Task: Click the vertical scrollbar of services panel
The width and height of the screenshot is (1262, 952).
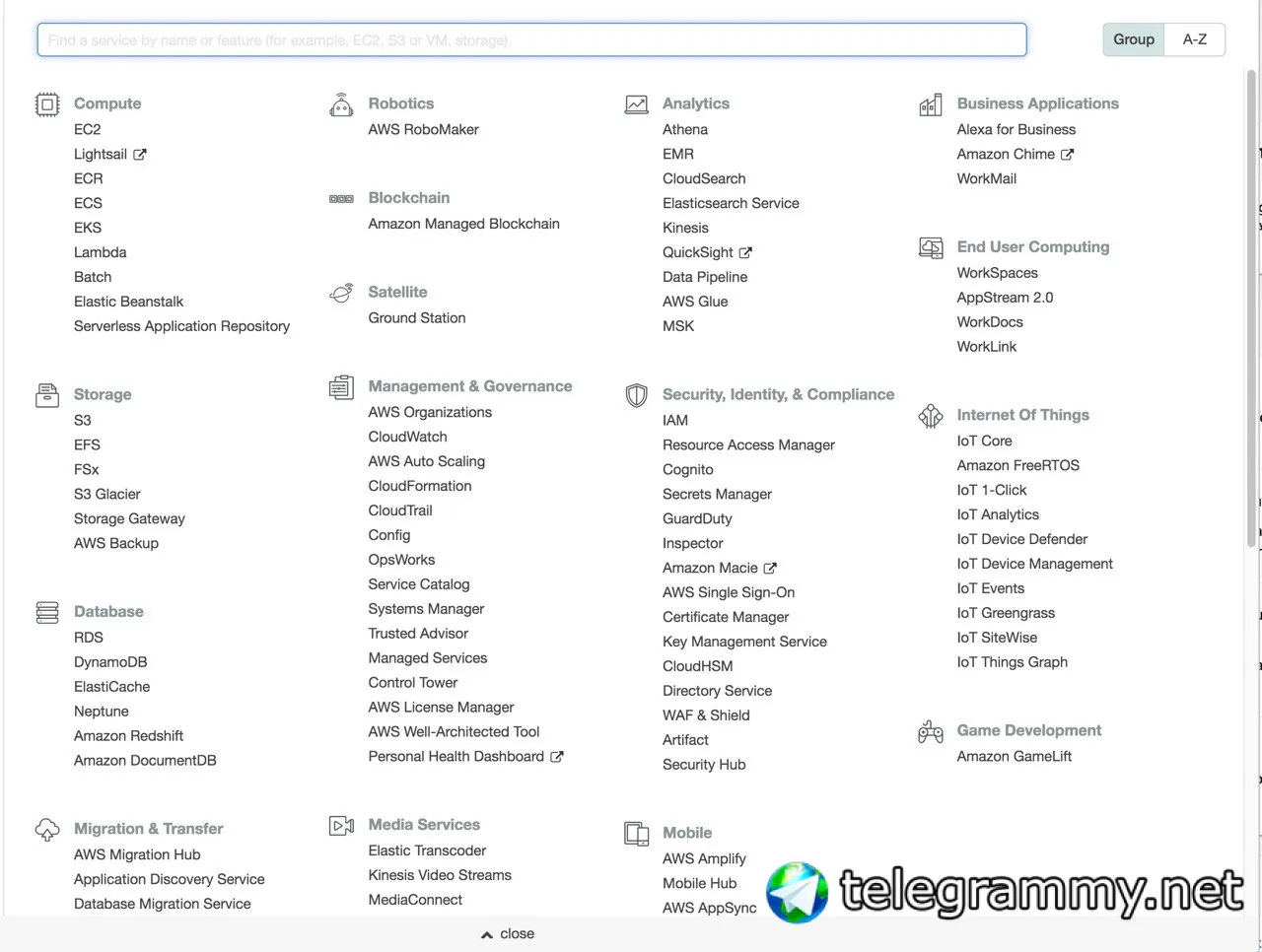Action: click(1252, 309)
